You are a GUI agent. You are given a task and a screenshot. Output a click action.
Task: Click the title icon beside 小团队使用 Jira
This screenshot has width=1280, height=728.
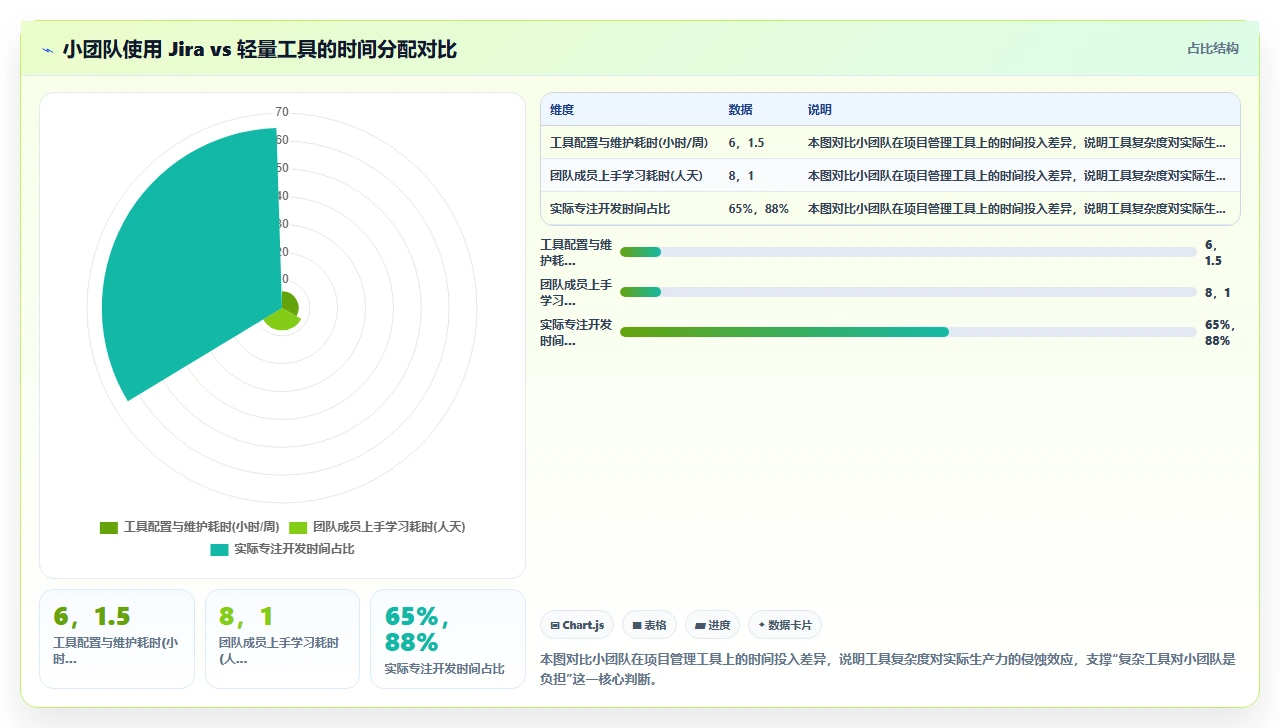click(47, 50)
